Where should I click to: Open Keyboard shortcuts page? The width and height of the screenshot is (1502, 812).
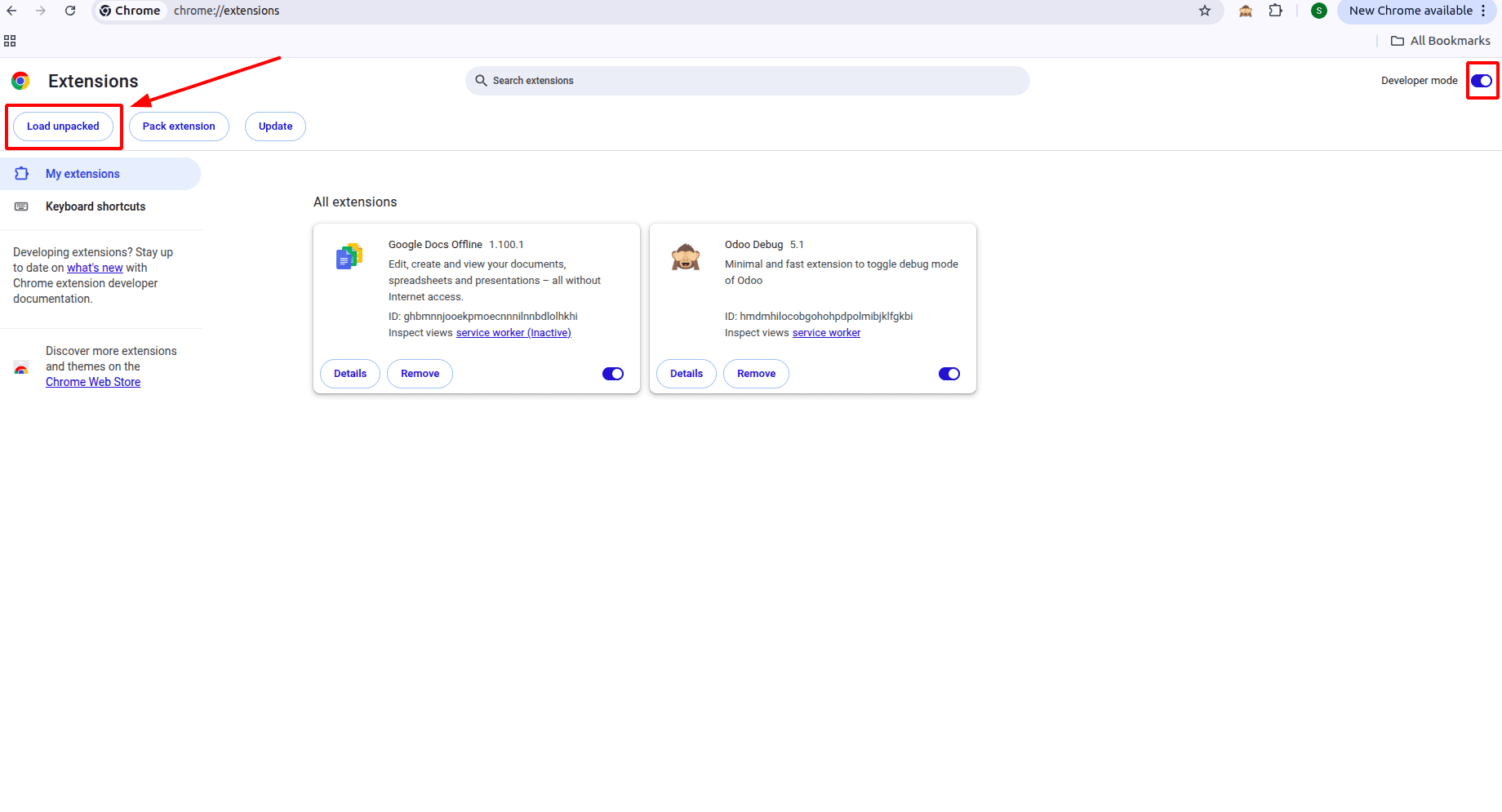point(96,206)
